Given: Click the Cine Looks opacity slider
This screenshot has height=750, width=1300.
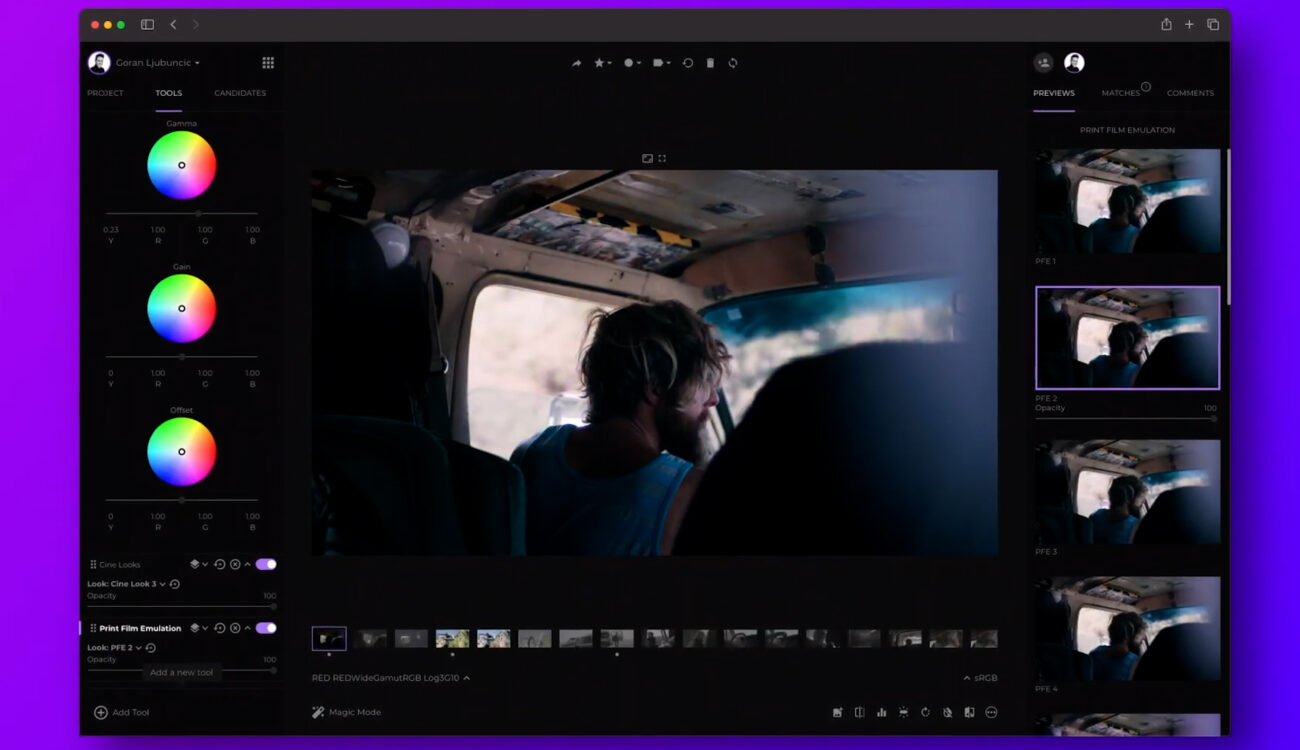Looking at the screenshot, I should click(181, 606).
